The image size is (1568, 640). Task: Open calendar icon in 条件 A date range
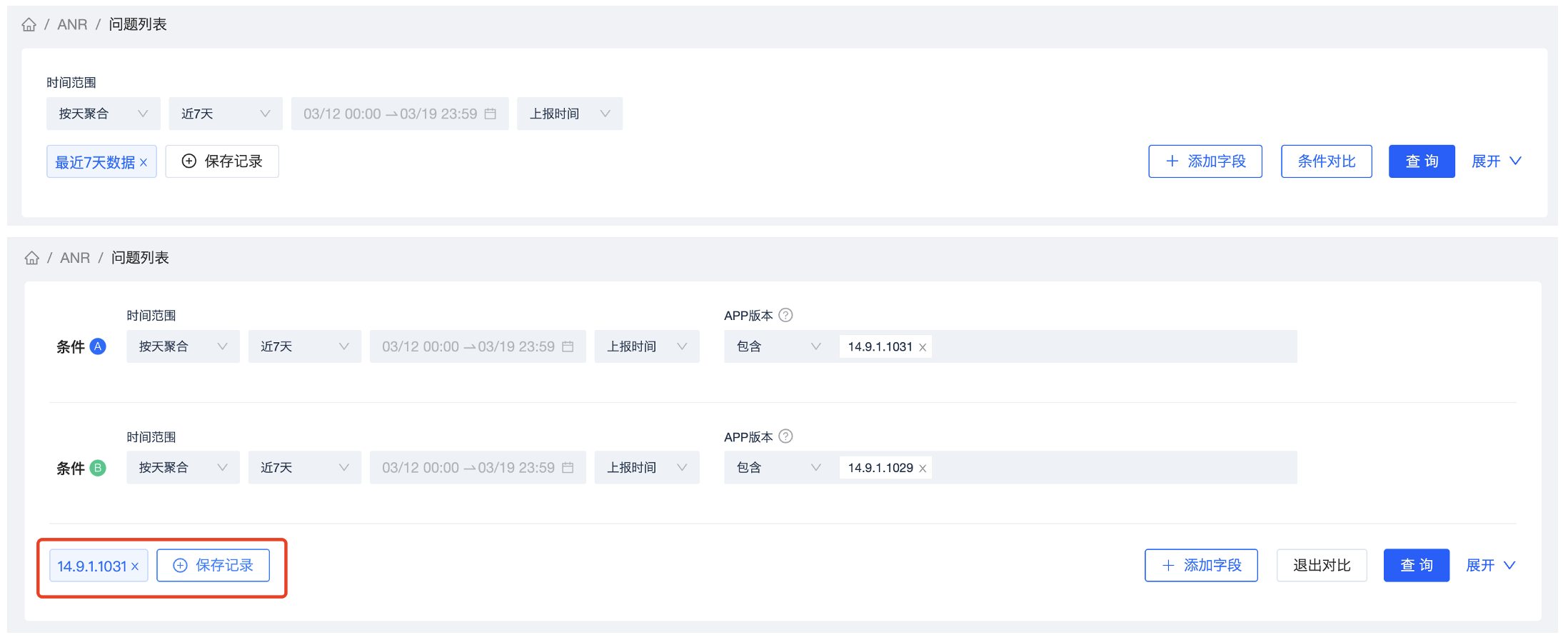(568, 346)
